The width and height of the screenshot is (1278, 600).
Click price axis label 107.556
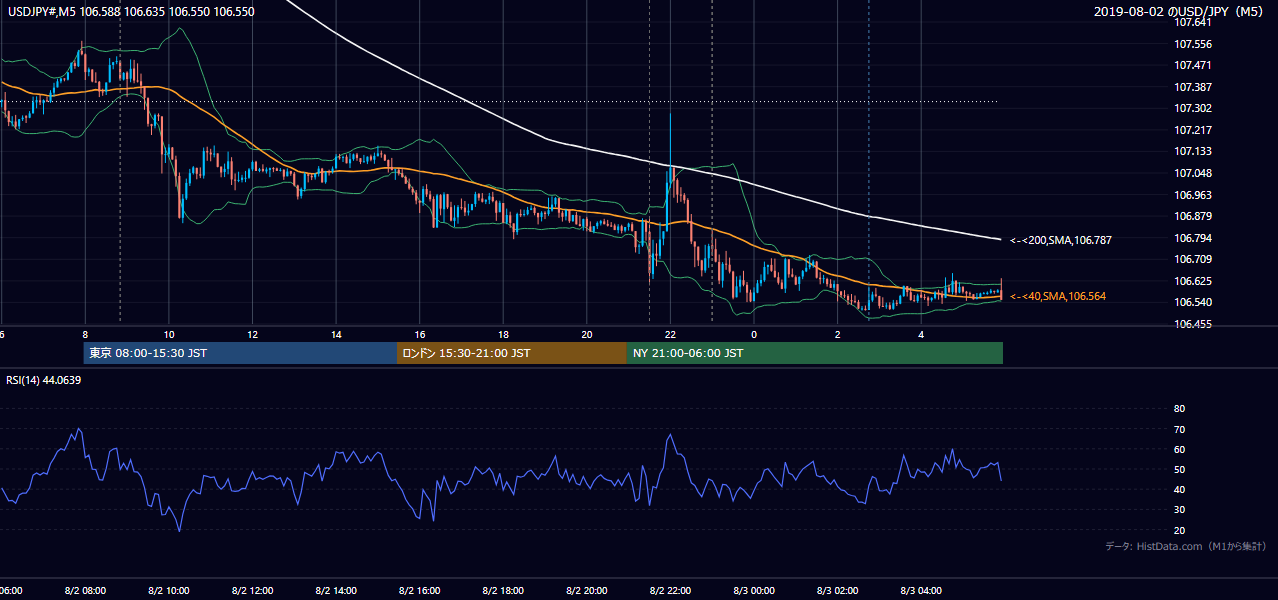1193,44
